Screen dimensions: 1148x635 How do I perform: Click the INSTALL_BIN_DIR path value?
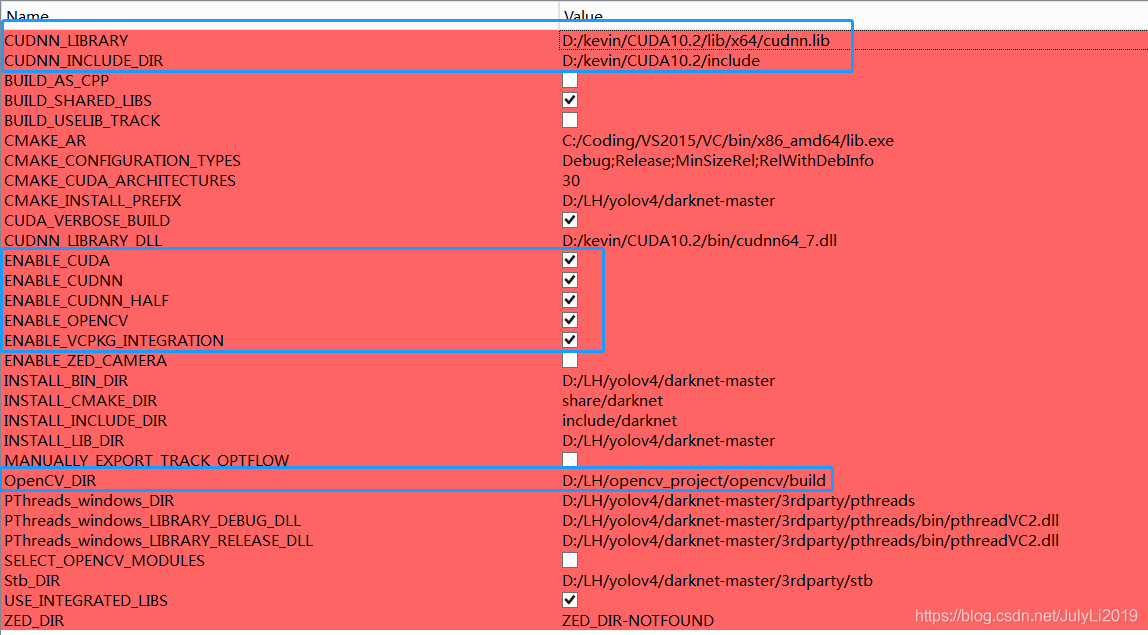tap(668, 380)
